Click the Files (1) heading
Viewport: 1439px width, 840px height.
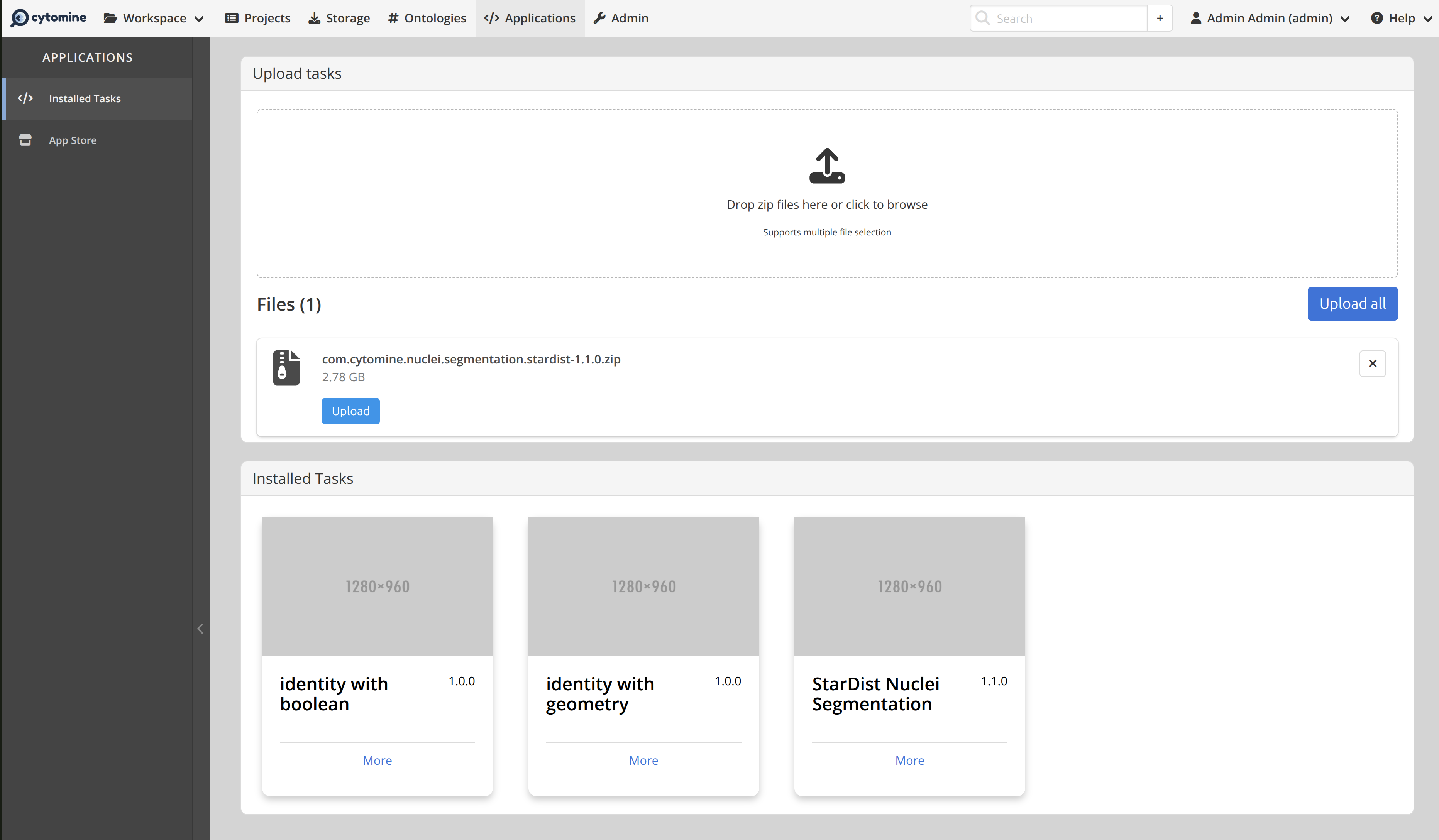[x=289, y=304]
